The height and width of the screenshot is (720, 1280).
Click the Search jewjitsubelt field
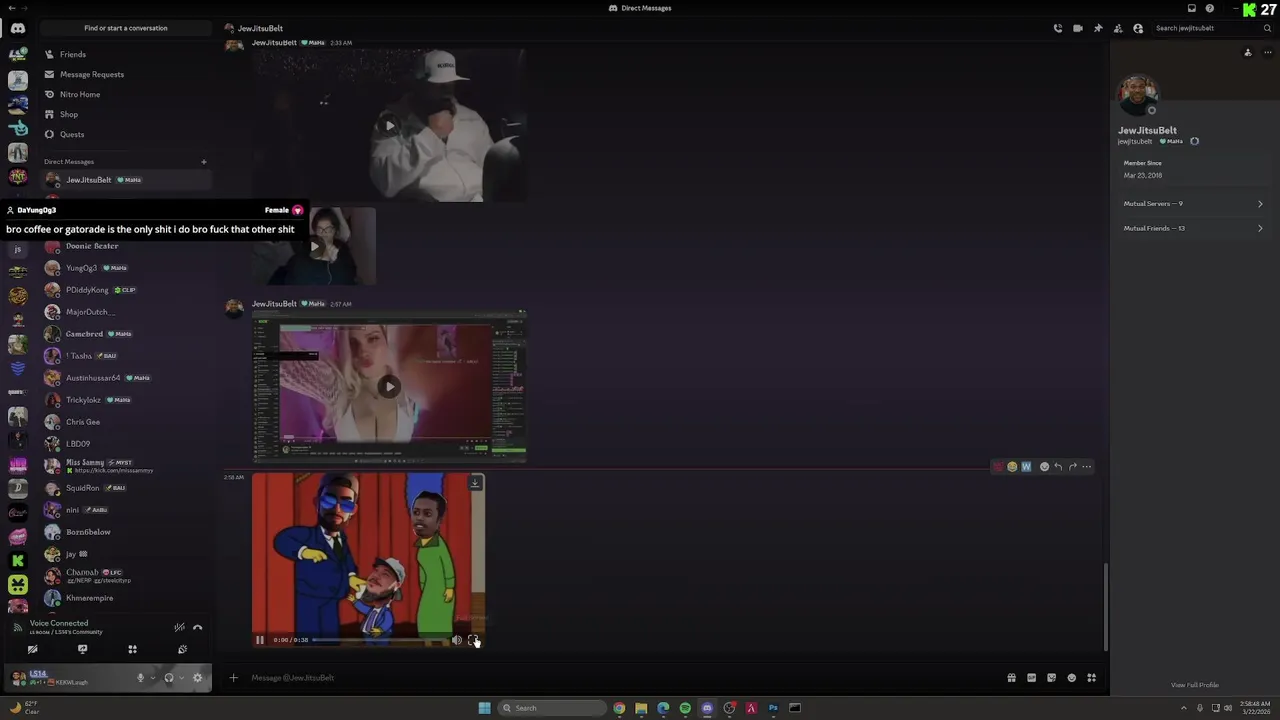[1211, 28]
